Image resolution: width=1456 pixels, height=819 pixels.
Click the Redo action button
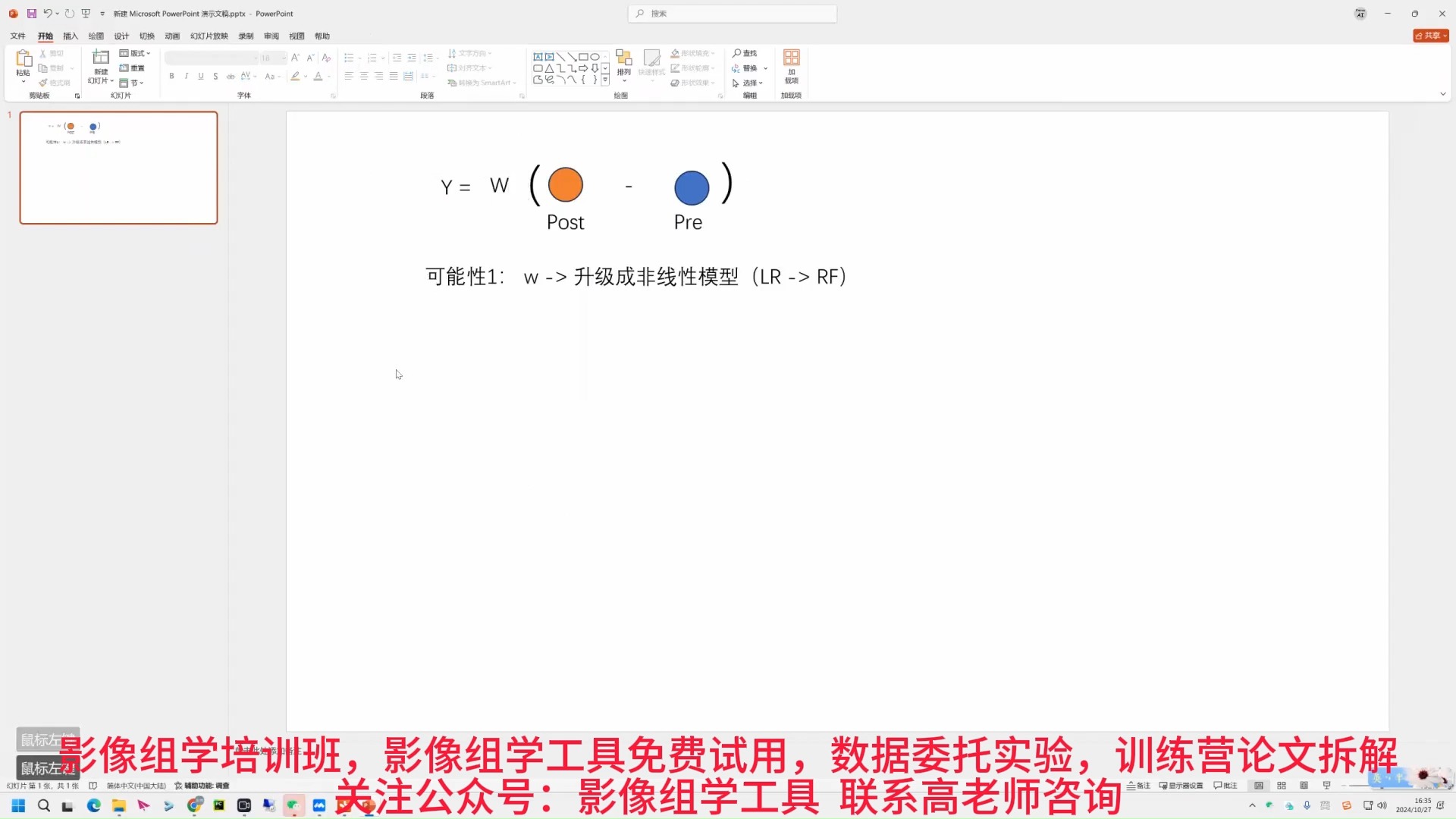point(69,12)
